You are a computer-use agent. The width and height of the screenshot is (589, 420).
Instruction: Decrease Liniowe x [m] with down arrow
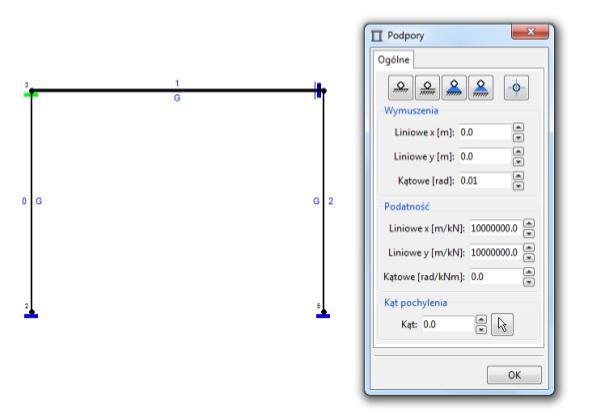tap(518, 137)
